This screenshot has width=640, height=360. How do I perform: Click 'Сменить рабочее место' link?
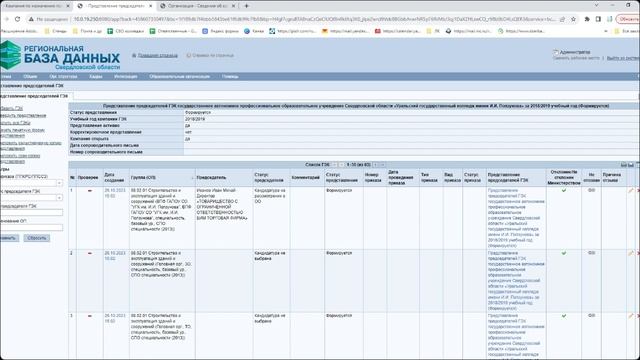tap(576, 58)
